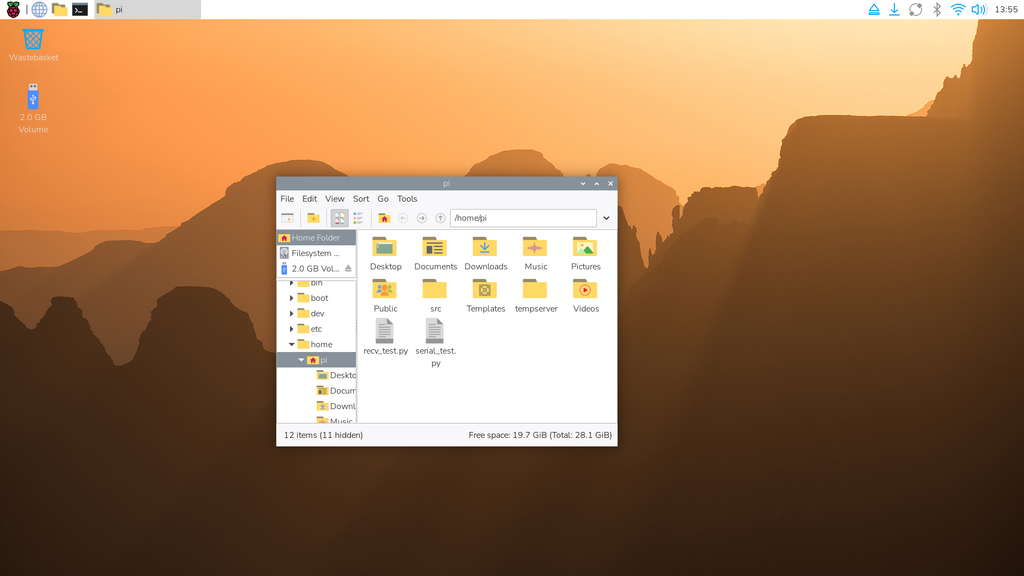
Task: Click the New Window toolbar icon
Action: tap(287, 218)
